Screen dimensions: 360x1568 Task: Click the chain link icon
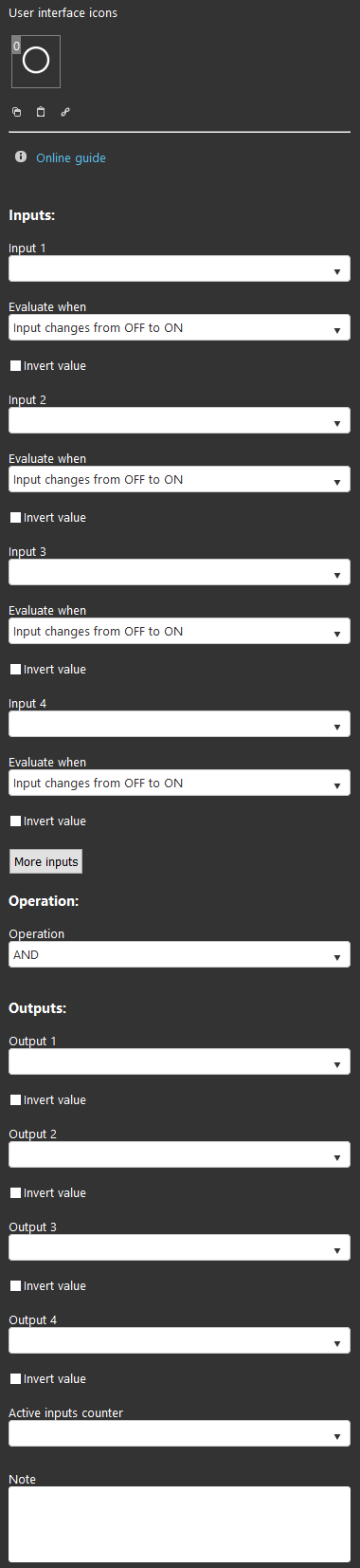pyautogui.click(x=65, y=112)
